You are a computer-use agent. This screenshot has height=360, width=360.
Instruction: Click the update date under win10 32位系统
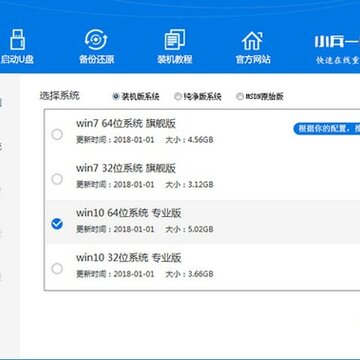(x=115, y=274)
